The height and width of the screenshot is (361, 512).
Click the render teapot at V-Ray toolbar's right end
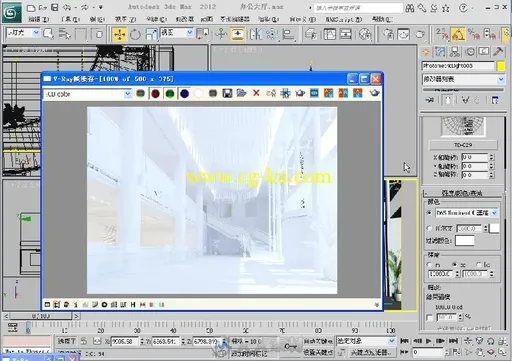pyautogui.click(x=374, y=93)
